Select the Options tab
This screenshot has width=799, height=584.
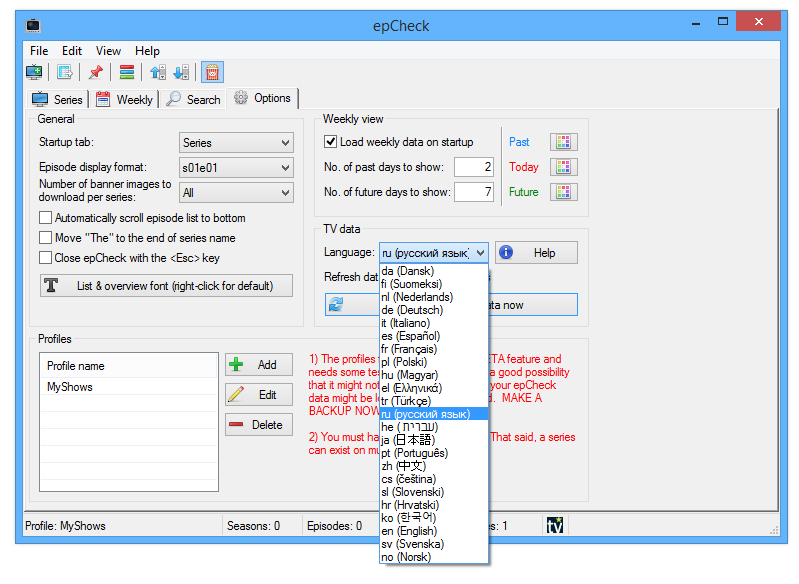(x=262, y=98)
